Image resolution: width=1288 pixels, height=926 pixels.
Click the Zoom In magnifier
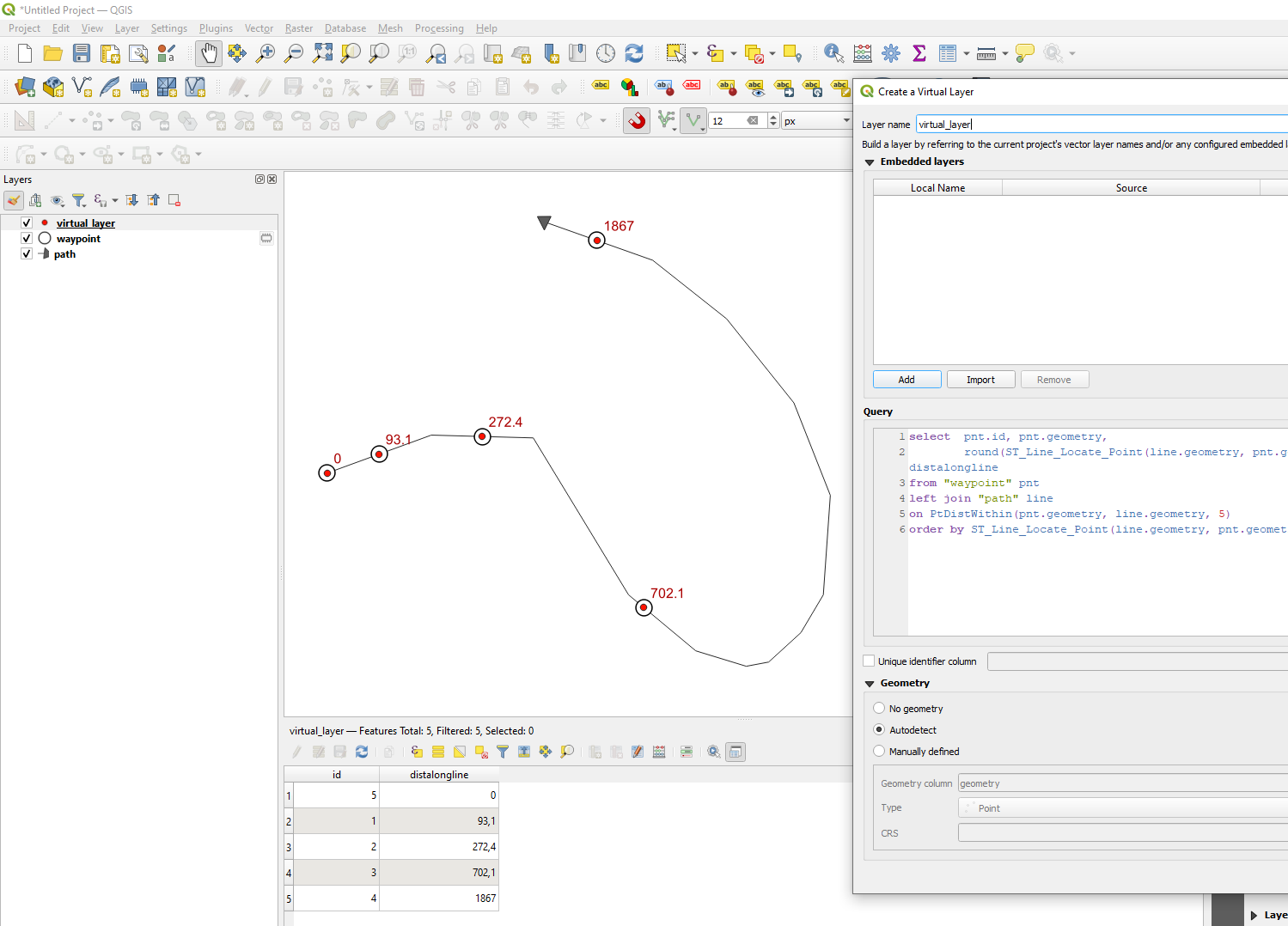266,53
